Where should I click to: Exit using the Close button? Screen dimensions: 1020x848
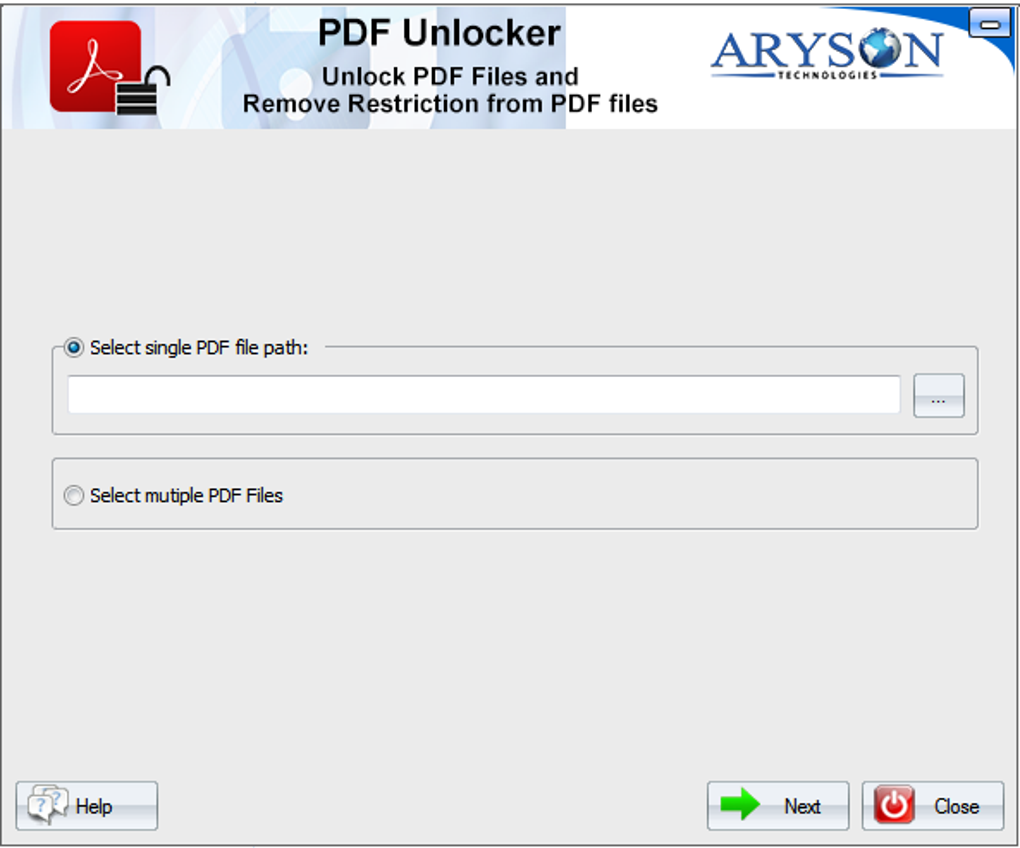click(x=932, y=806)
